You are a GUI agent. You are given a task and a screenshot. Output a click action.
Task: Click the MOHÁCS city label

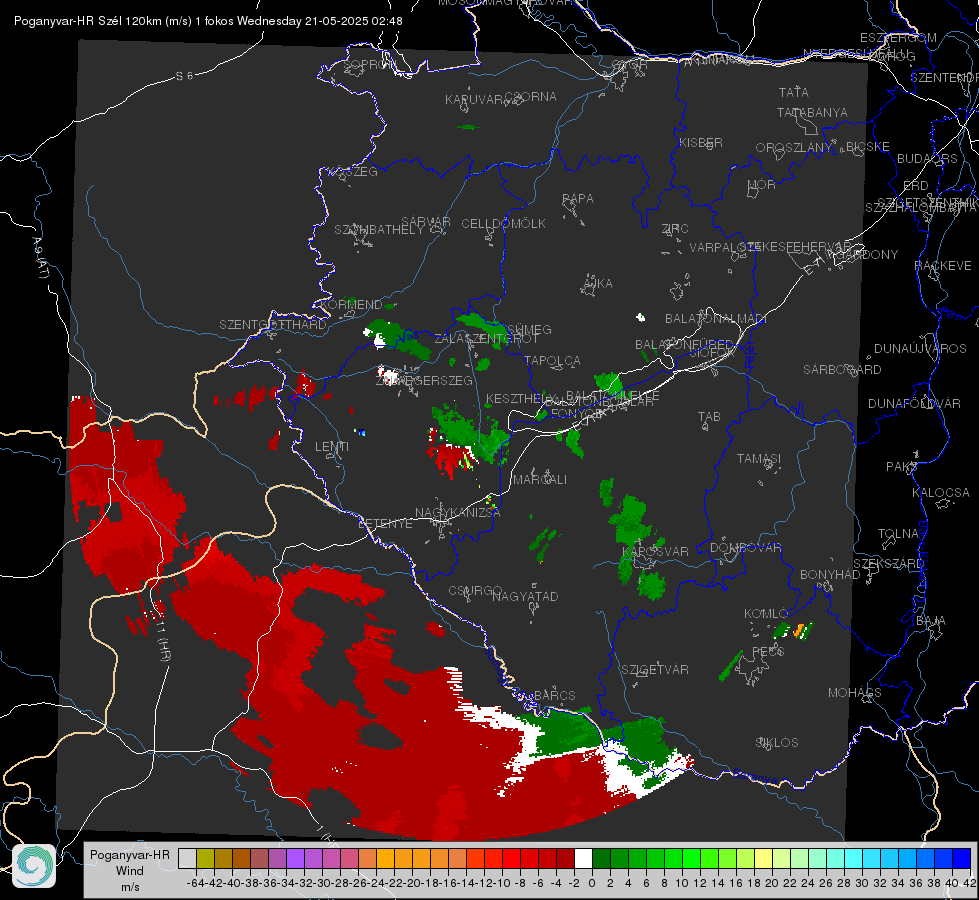855,693
